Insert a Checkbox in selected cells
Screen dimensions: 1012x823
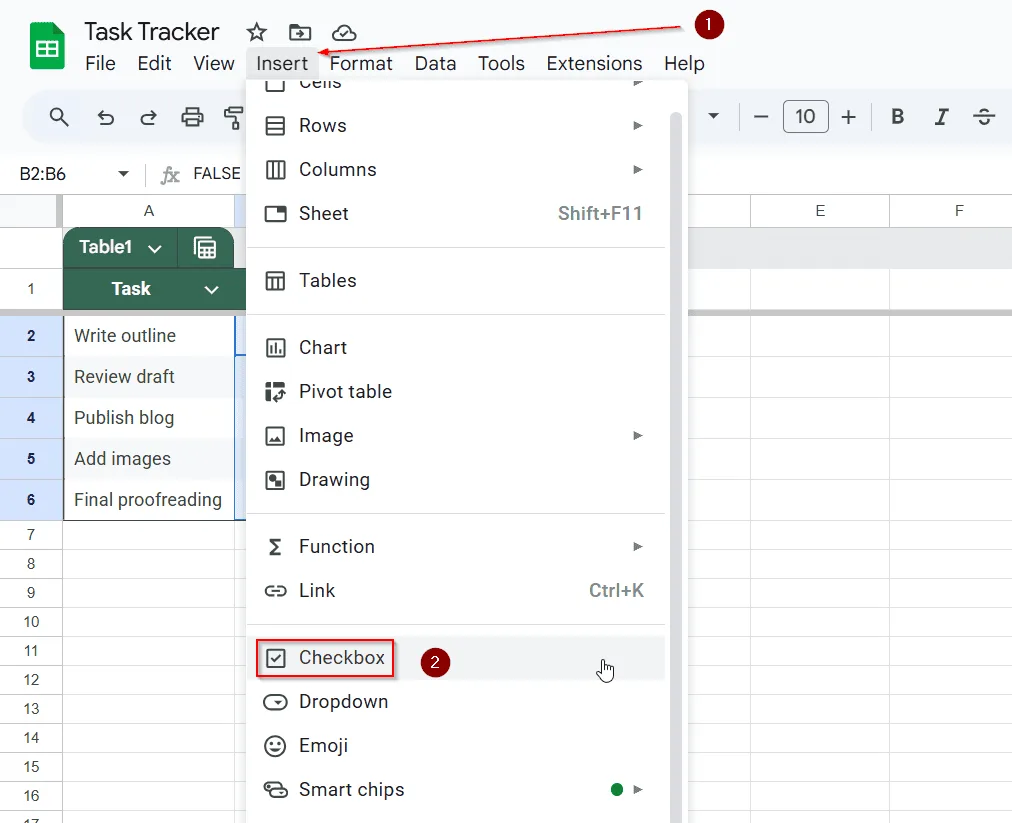coord(456,658)
